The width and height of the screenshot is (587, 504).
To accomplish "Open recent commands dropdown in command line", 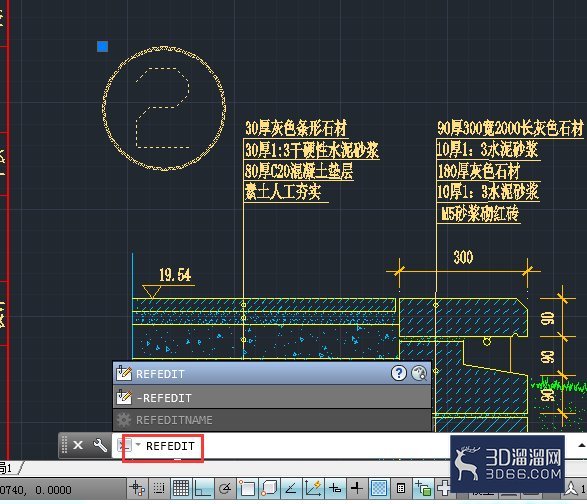I will [138, 444].
